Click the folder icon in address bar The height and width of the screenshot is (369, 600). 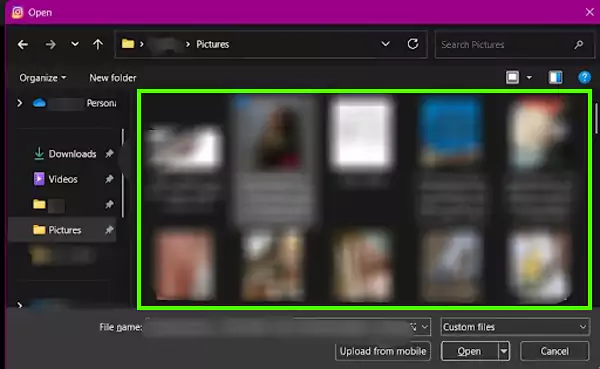(128, 44)
